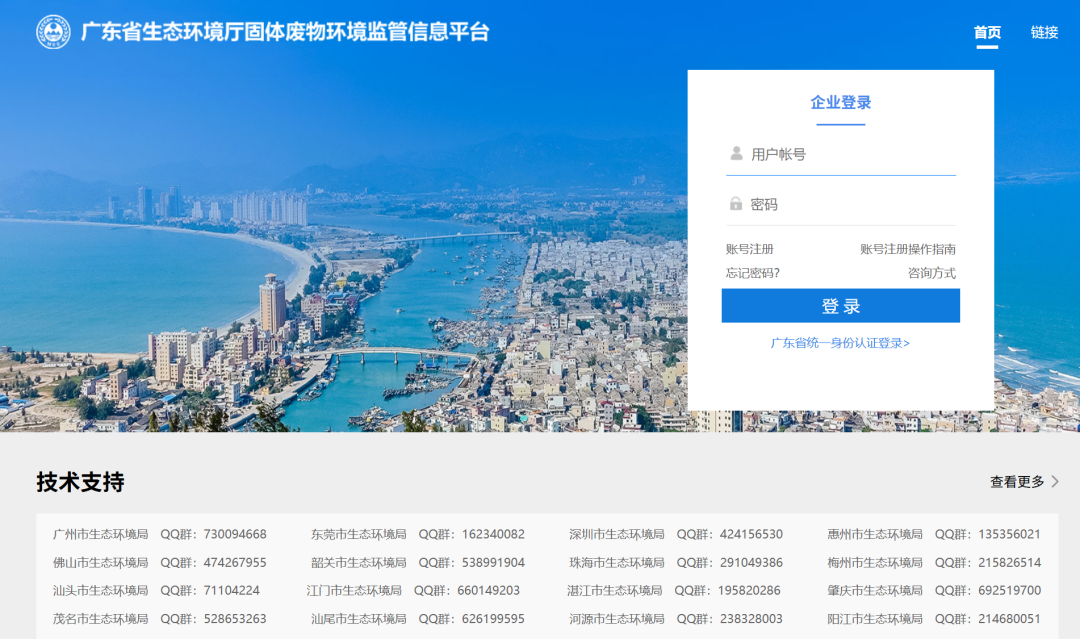Open the 咨询方式 link
Screen dimensions: 1080x639
click(932, 273)
